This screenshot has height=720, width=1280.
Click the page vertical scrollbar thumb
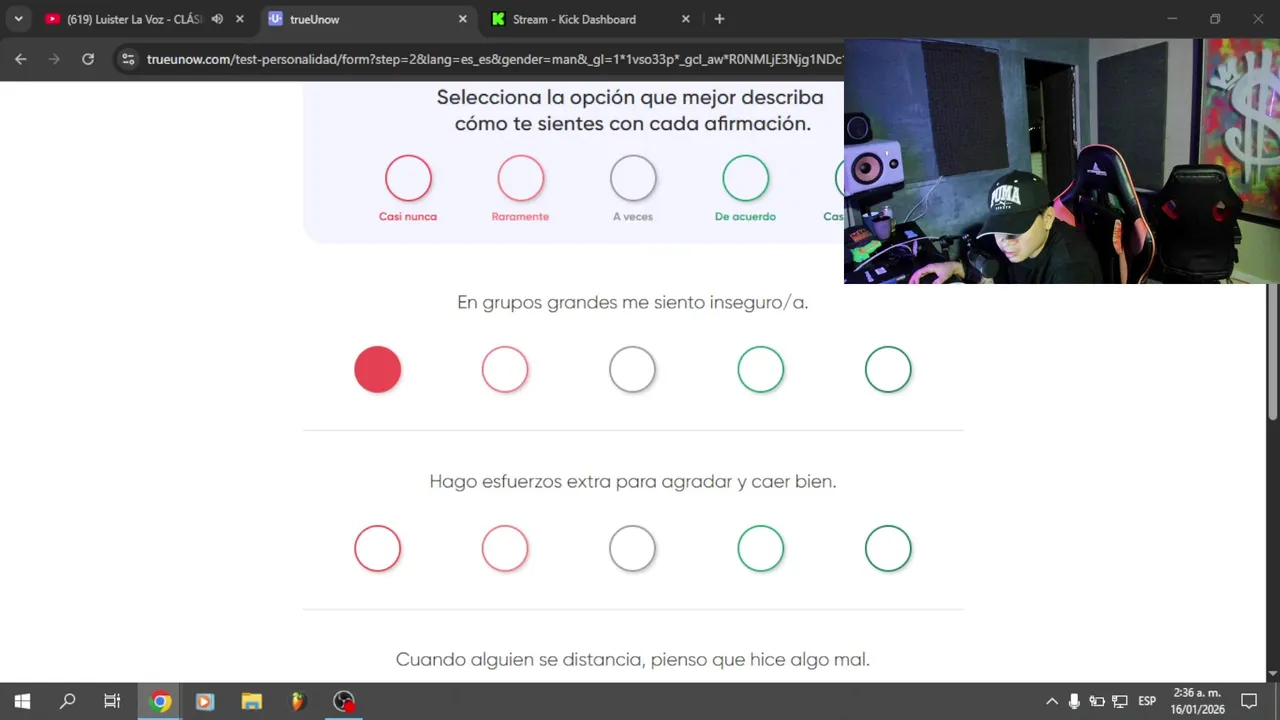(x=1273, y=350)
